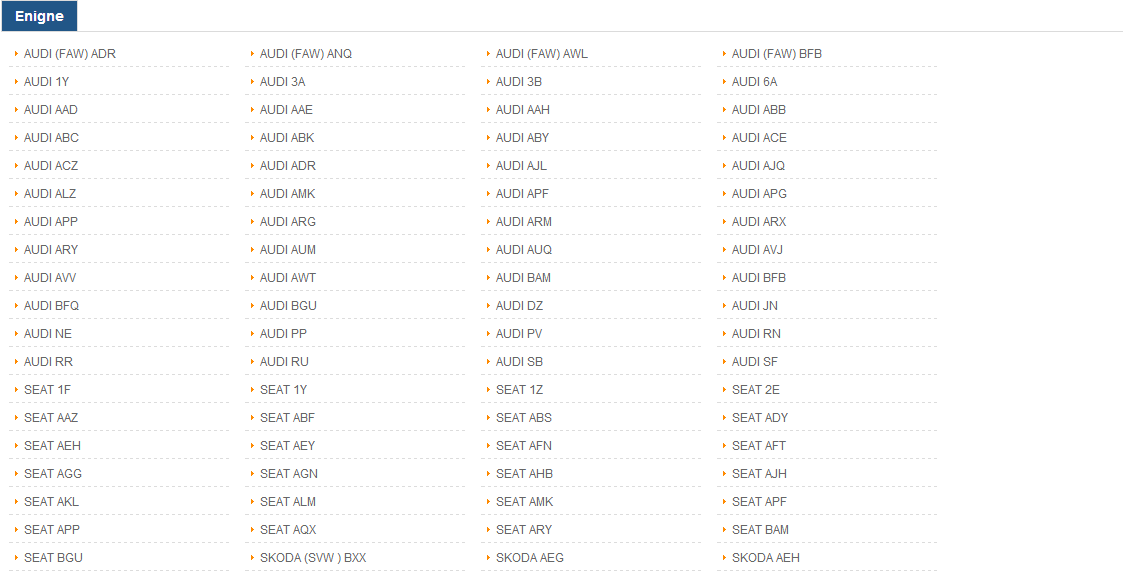
Task: Go to the AUDI BAM engine page
Action: [523, 277]
